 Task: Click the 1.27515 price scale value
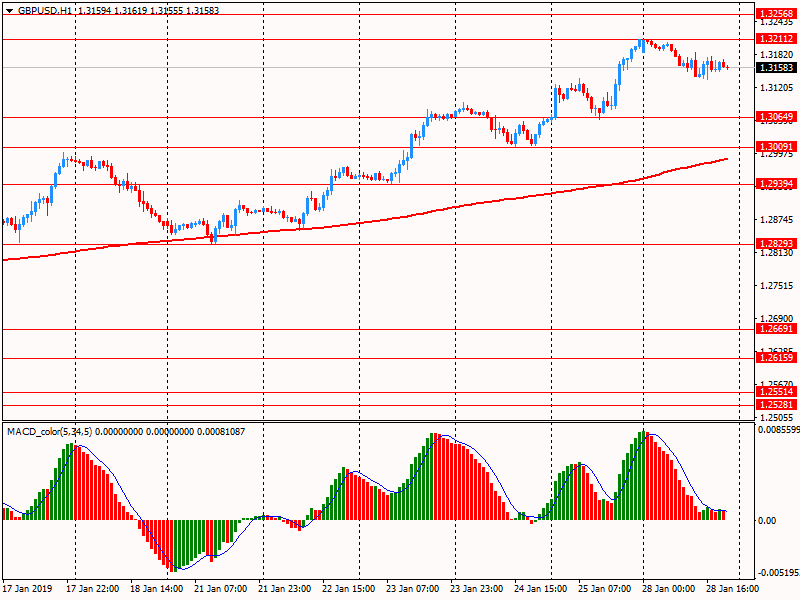coord(777,286)
